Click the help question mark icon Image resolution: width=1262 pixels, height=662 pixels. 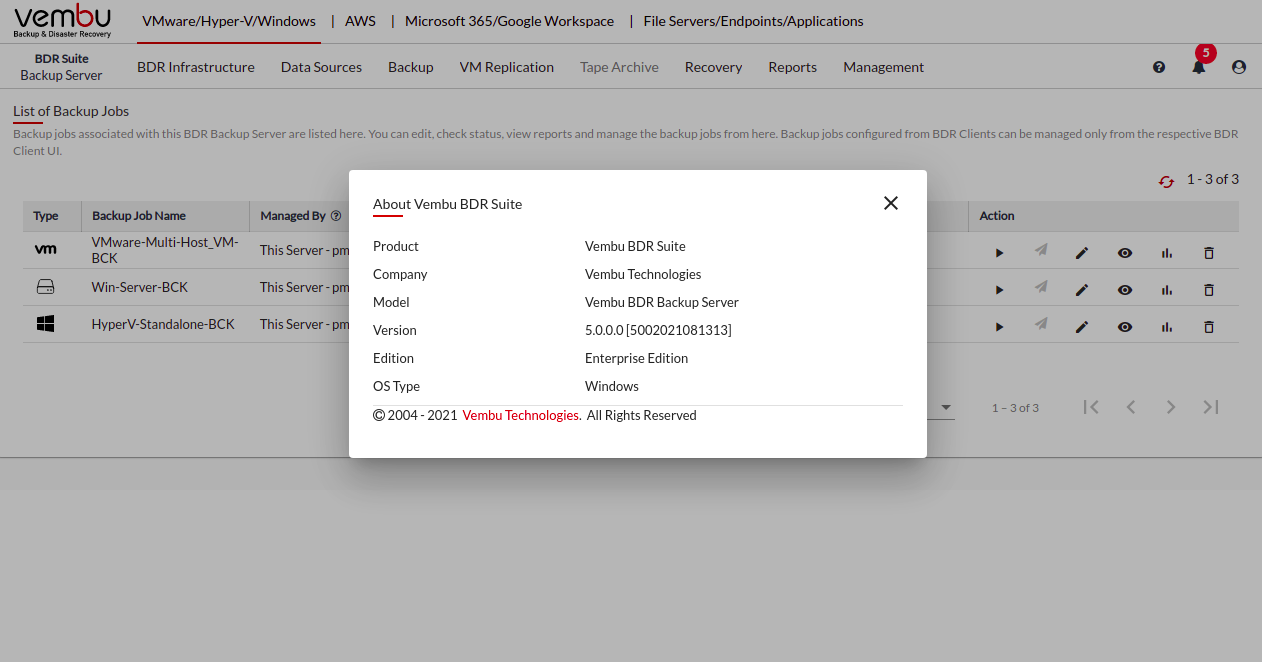point(1159,67)
